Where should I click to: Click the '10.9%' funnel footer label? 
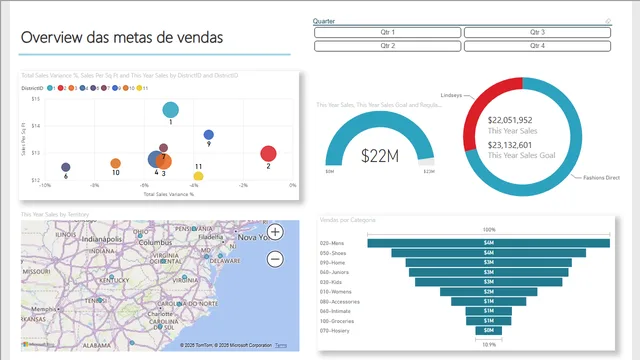[x=489, y=344]
